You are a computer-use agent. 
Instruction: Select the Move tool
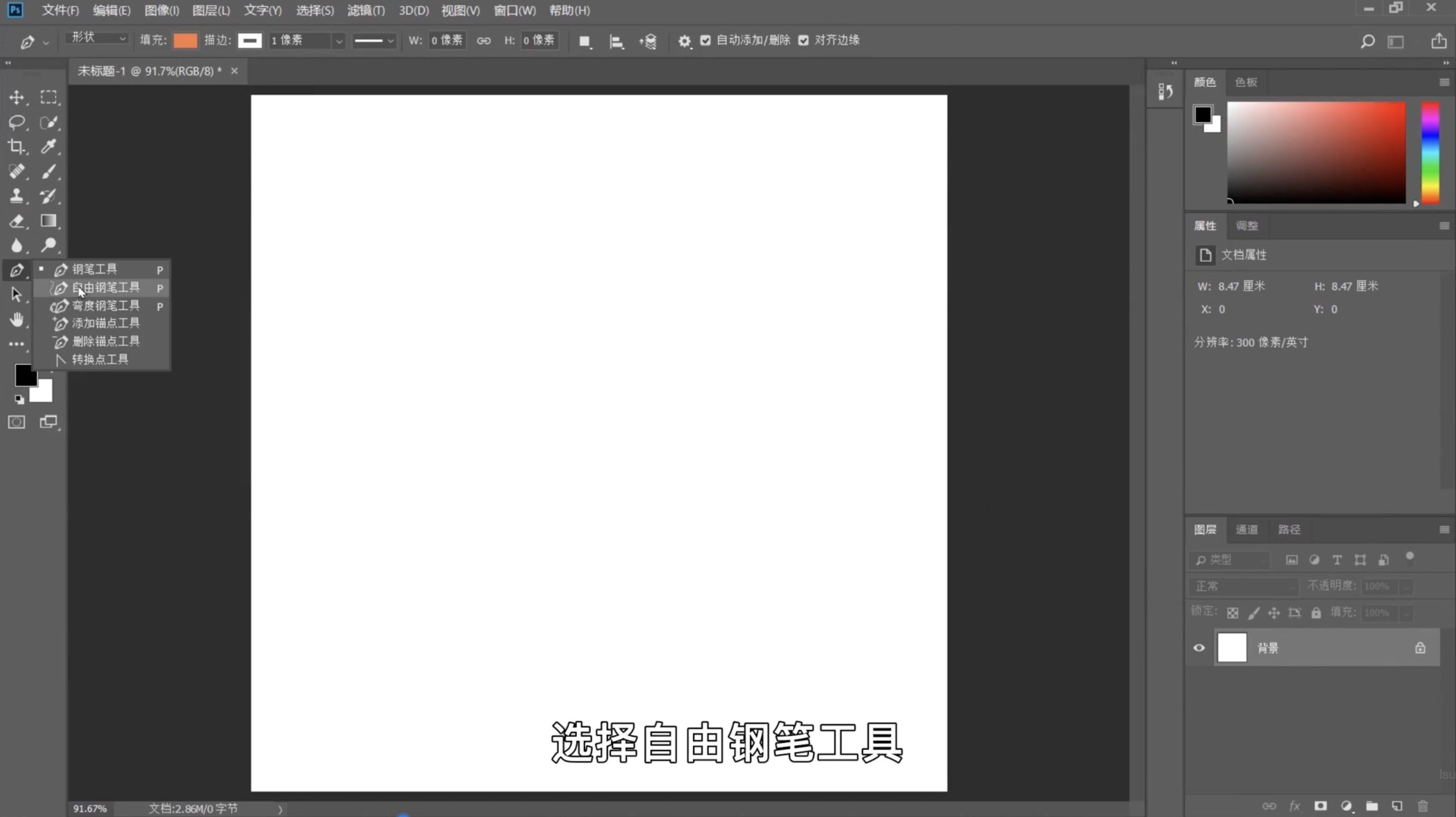(x=17, y=97)
